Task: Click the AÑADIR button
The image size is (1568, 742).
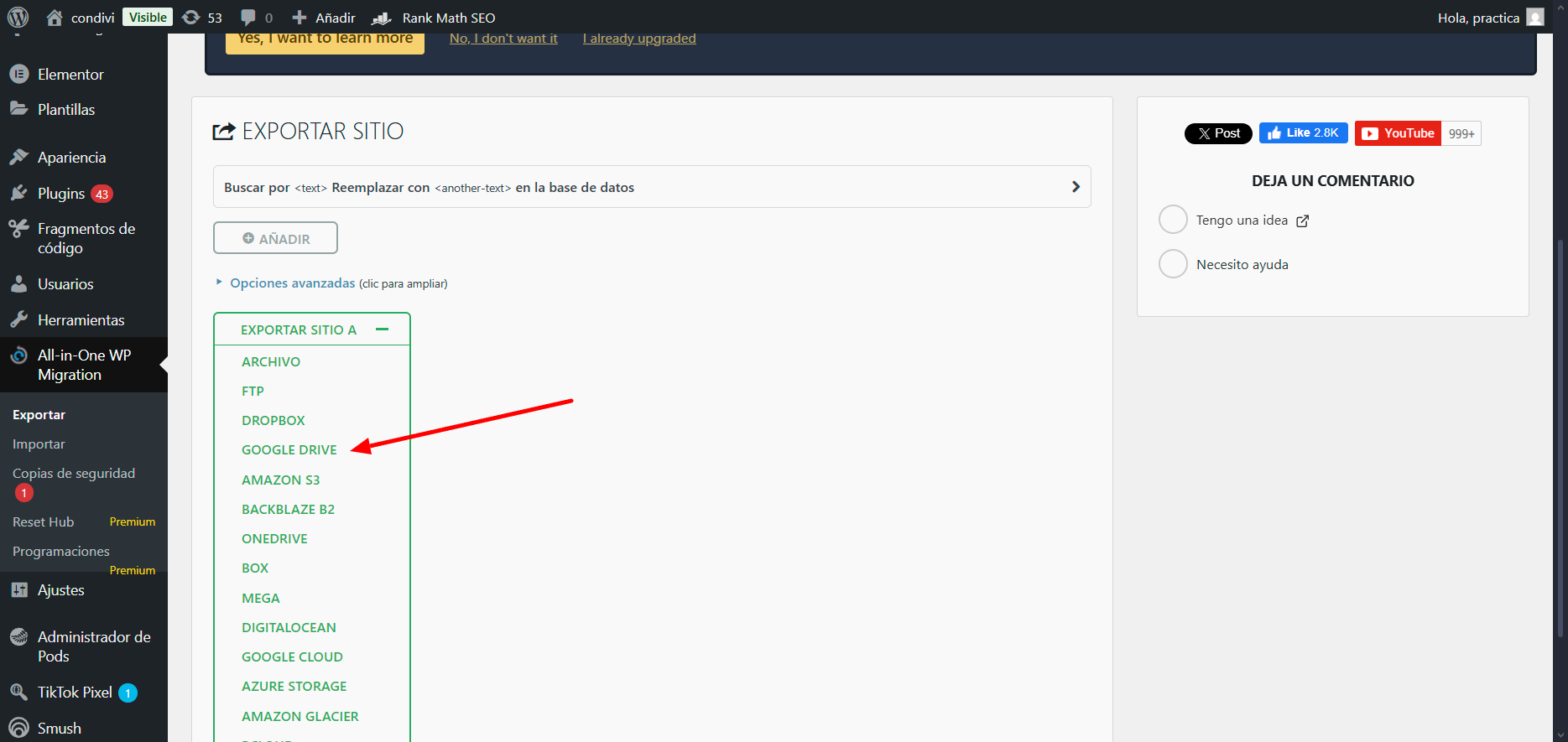Action: point(275,238)
